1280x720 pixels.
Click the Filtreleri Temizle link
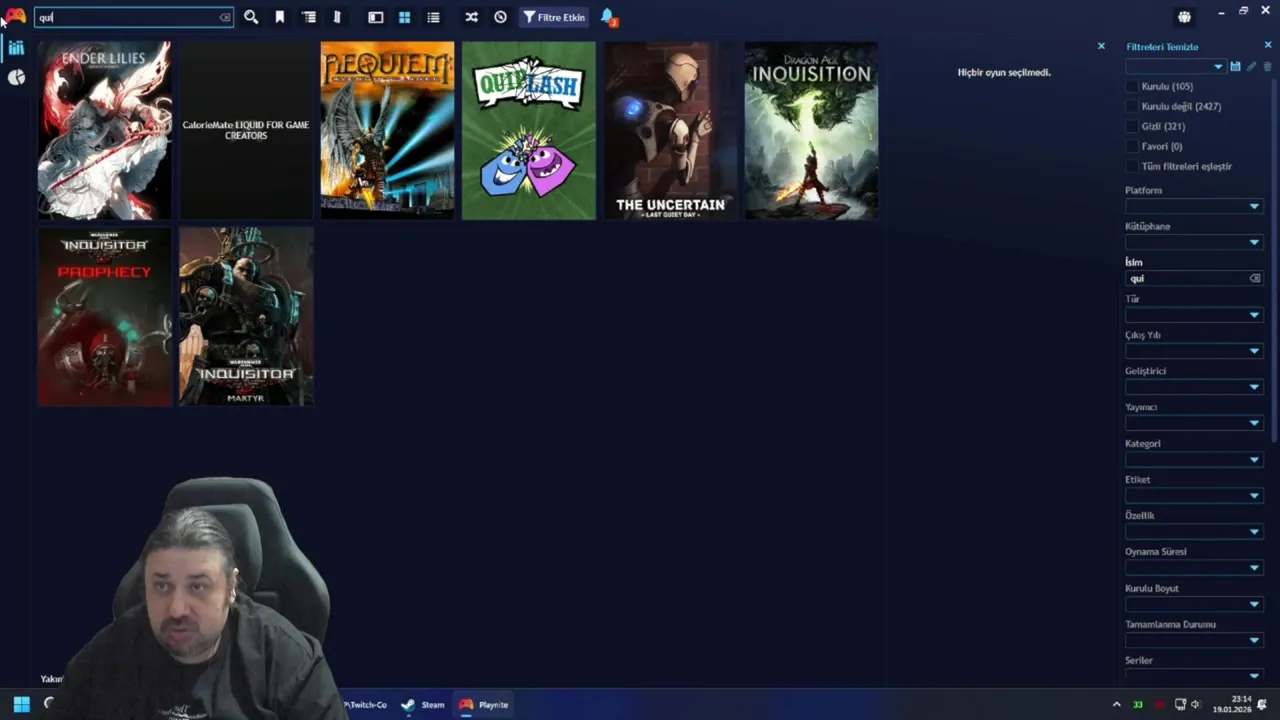pyautogui.click(x=1162, y=47)
